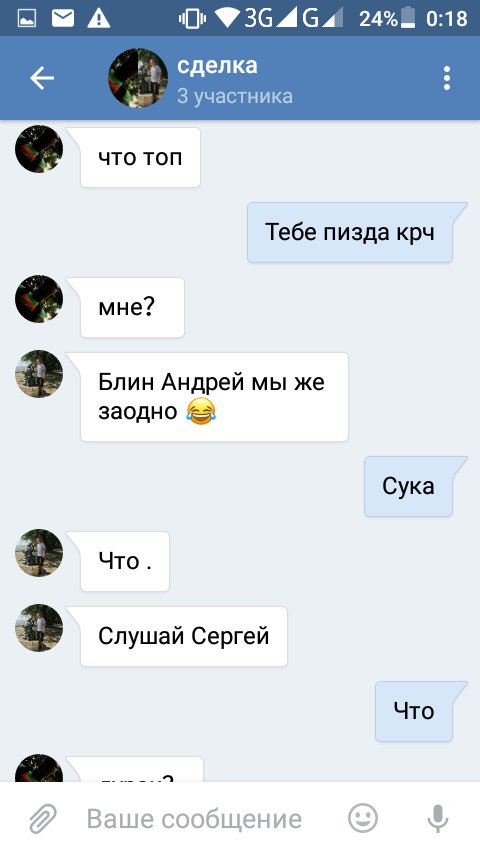Open chat info via 'сделка' title
This screenshot has width=480, height=854.
[x=217, y=65]
